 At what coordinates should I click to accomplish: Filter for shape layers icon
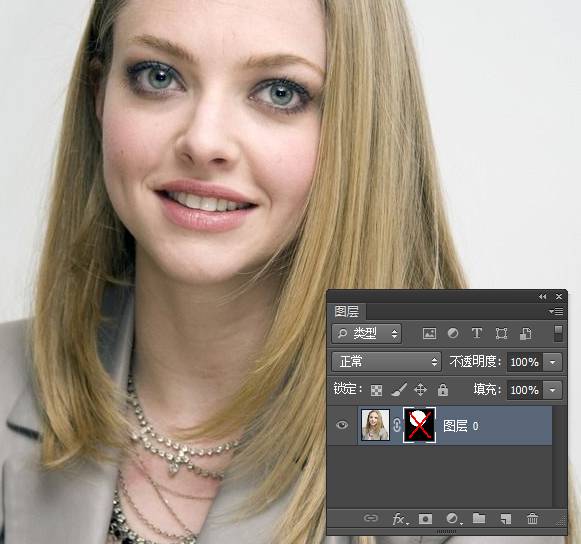[x=501, y=334]
